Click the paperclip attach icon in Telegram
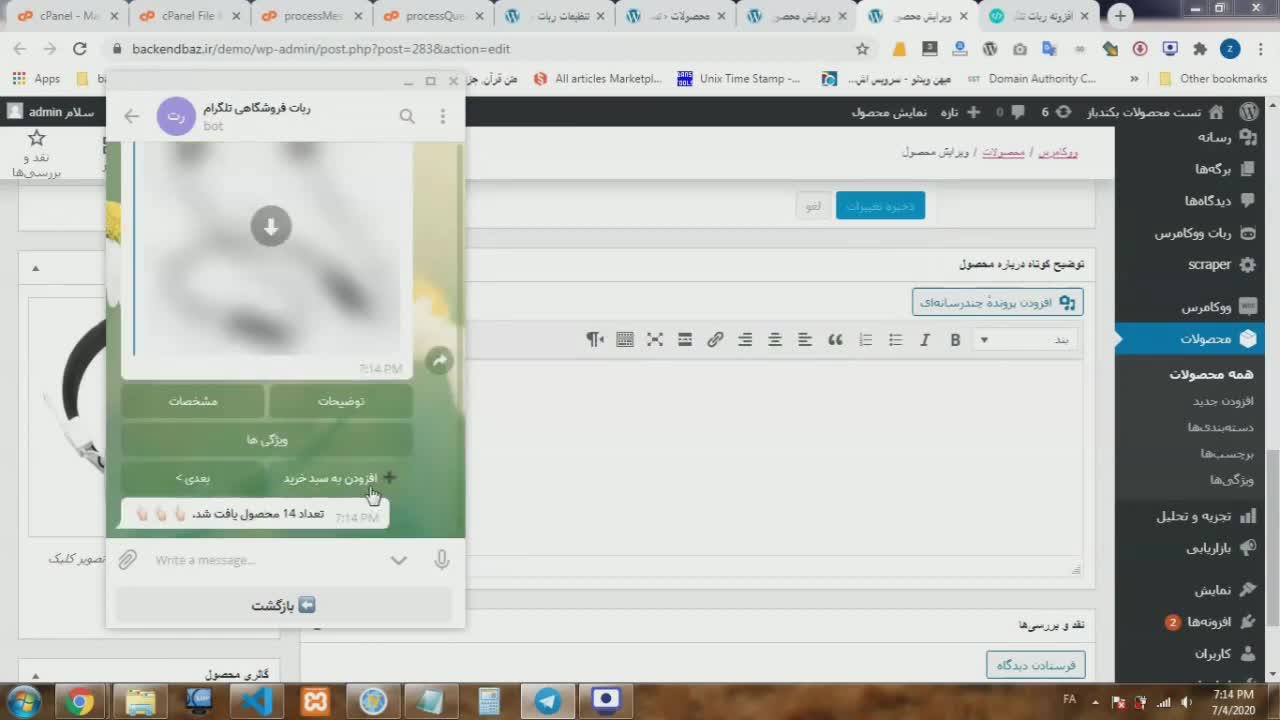 tap(127, 560)
